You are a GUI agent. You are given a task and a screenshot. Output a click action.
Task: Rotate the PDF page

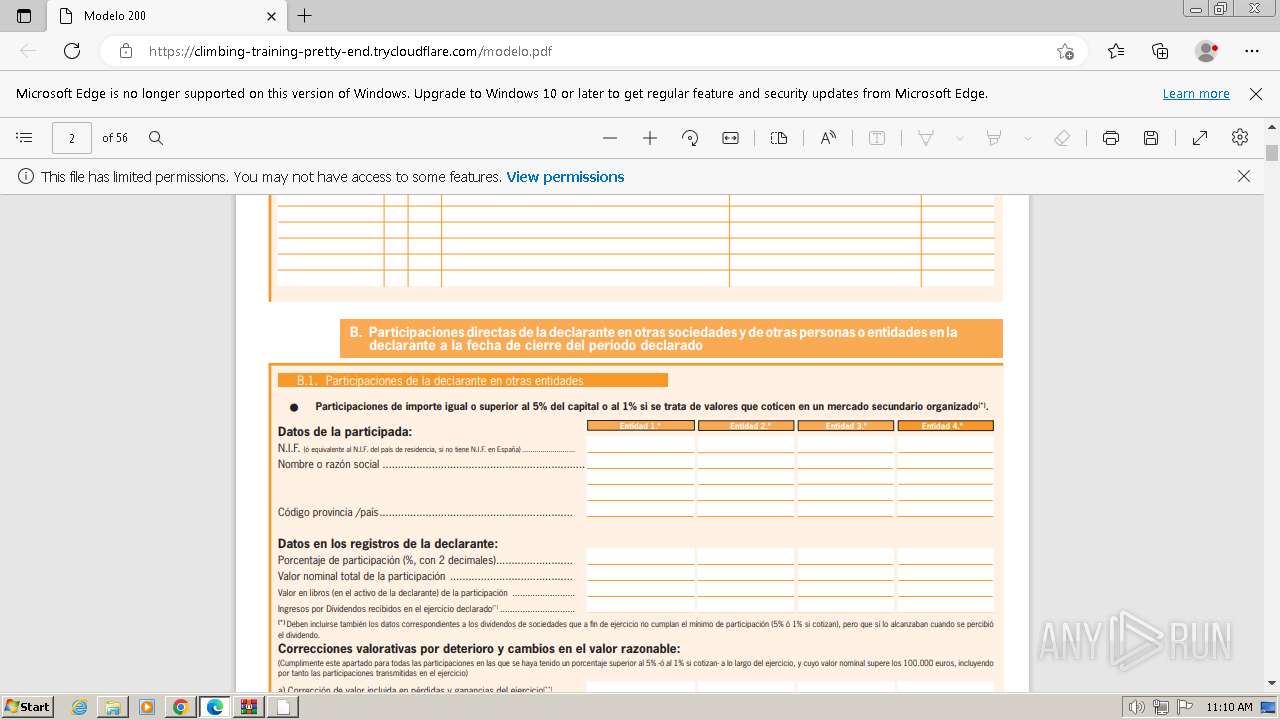[x=690, y=138]
